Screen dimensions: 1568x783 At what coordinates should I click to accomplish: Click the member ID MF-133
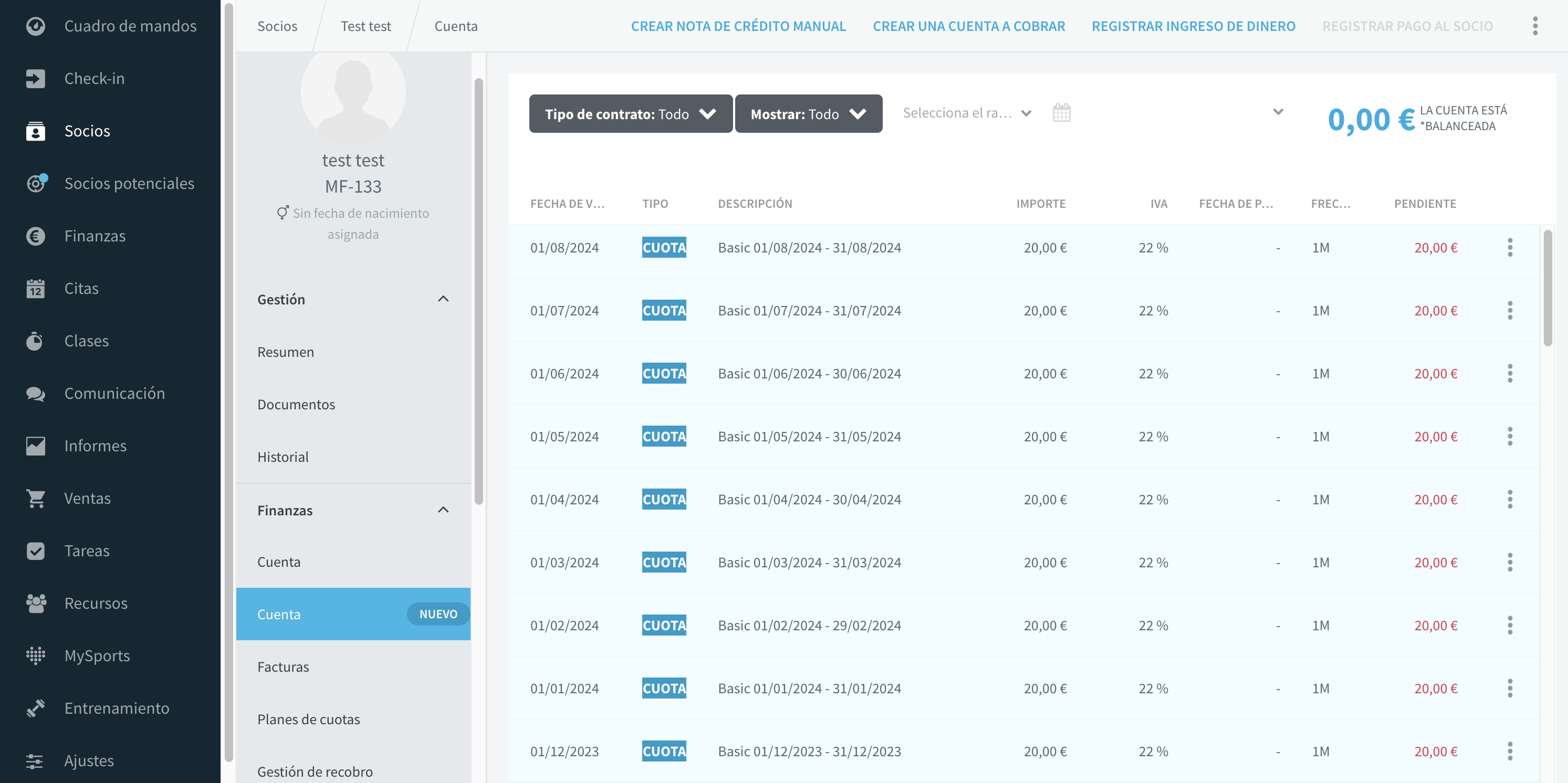(x=353, y=186)
